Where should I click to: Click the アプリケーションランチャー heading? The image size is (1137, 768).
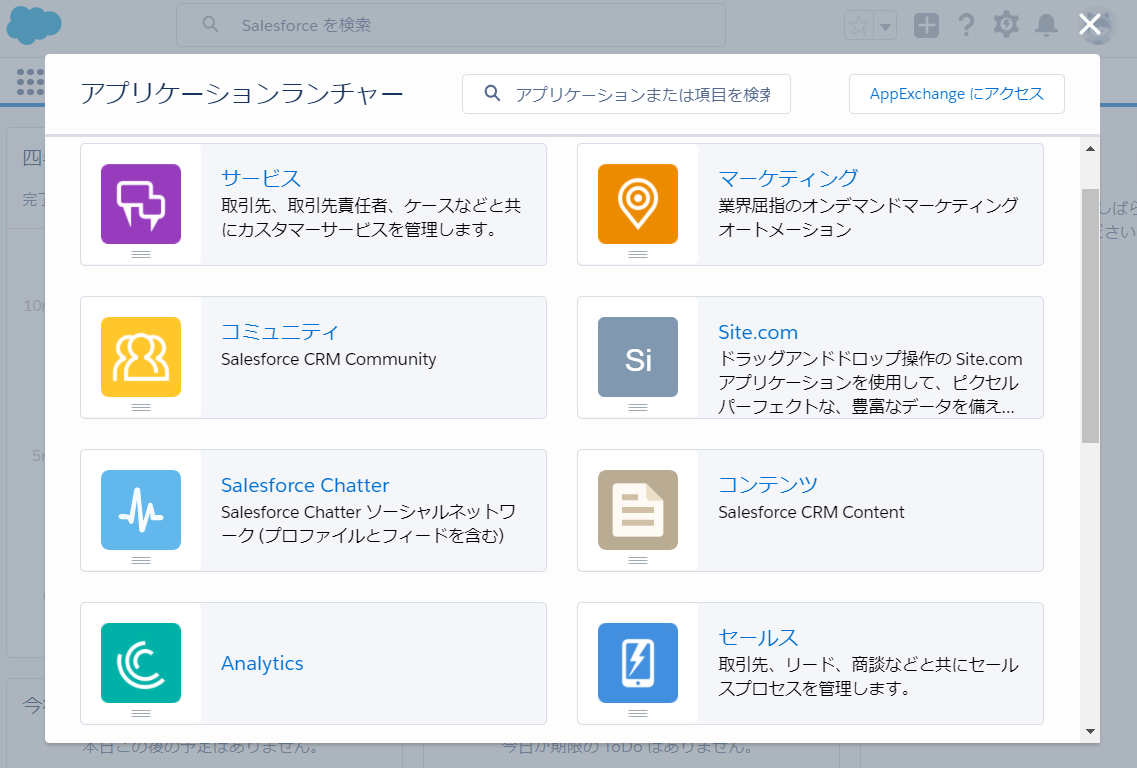tap(241, 94)
